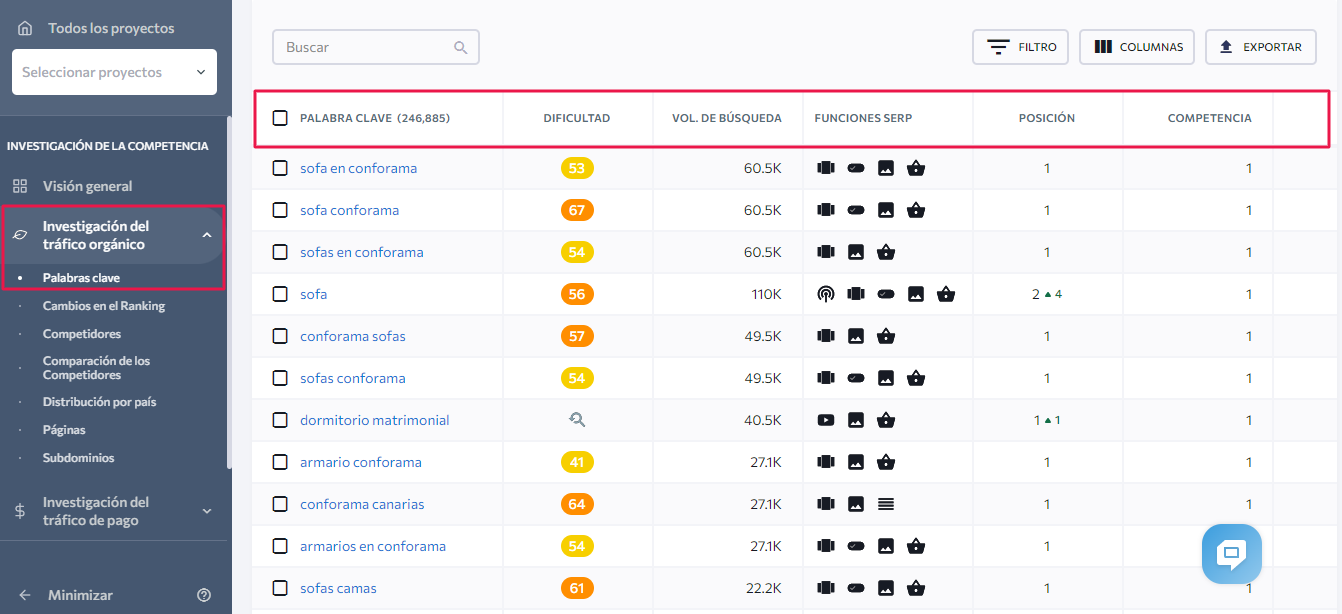Click the basket icon in armario conforama row
This screenshot has width=1342, height=614.
tap(885, 462)
